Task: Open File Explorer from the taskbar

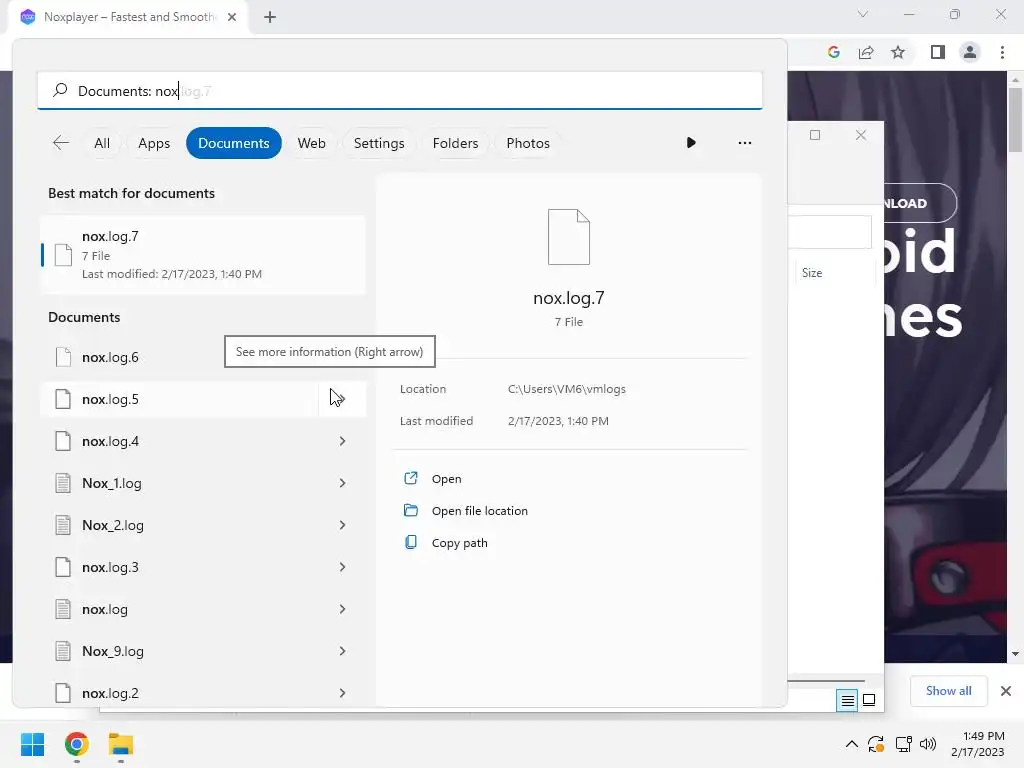Action: pyautogui.click(x=121, y=744)
